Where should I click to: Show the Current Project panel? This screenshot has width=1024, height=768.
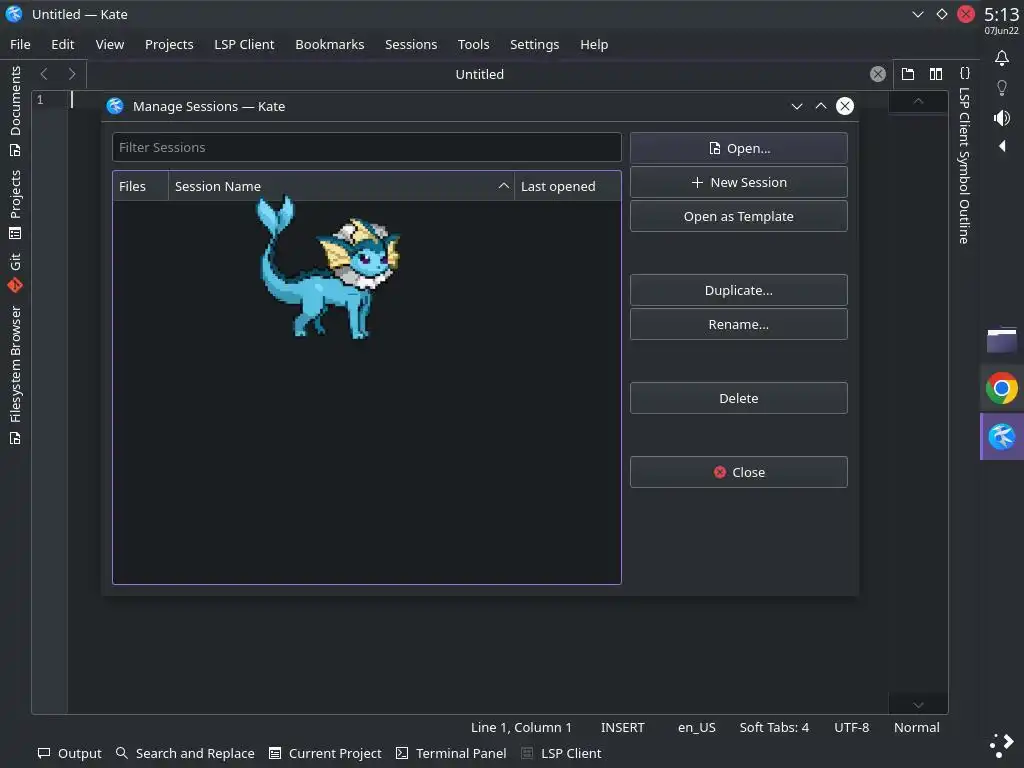click(x=325, y=753)
